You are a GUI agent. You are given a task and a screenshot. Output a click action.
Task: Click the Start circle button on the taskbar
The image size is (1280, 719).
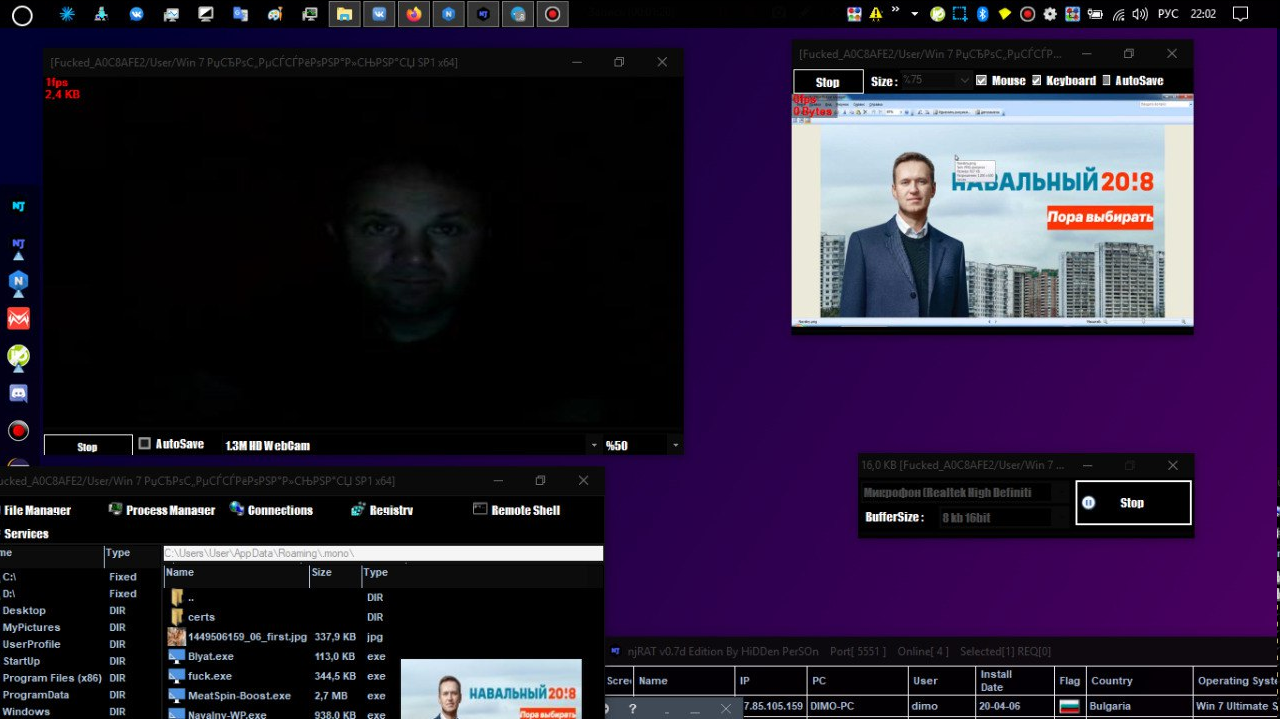[22, 14]
